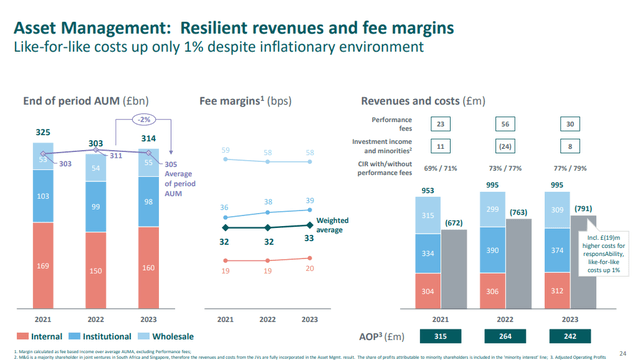Click the 59 wholesale fee margin label
The width and height of the screenshot is (640, 360).
226,150
